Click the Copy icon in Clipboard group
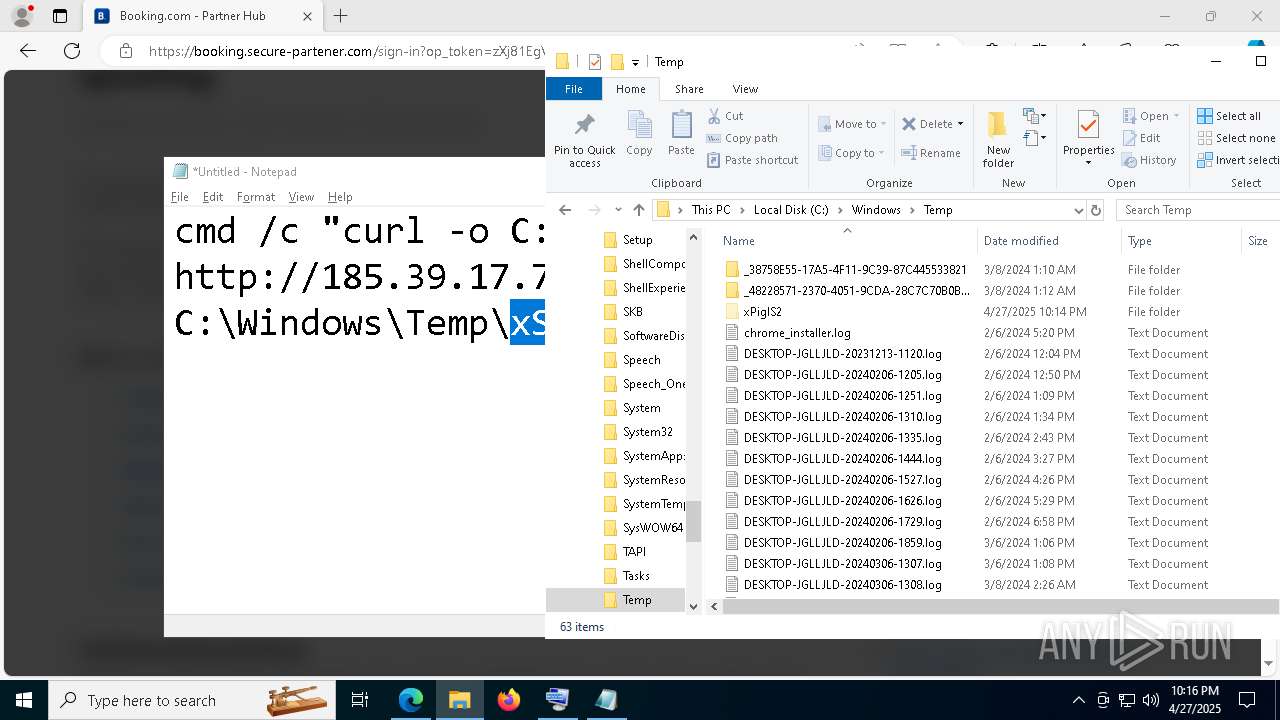Viewport: 1280px width, 720px height. tap(639, 133)
